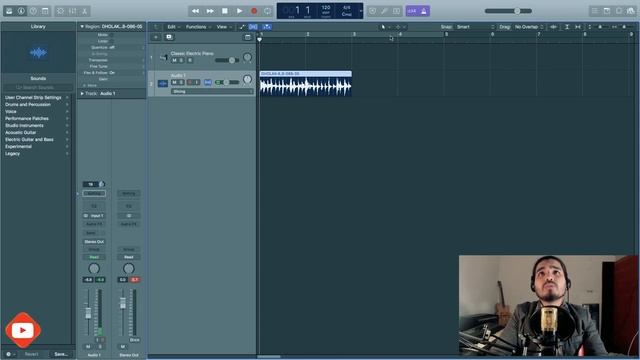The image size is (640, 360).
Task: Show Global Tracks button in track header
Action: click(x=248, y=37)
